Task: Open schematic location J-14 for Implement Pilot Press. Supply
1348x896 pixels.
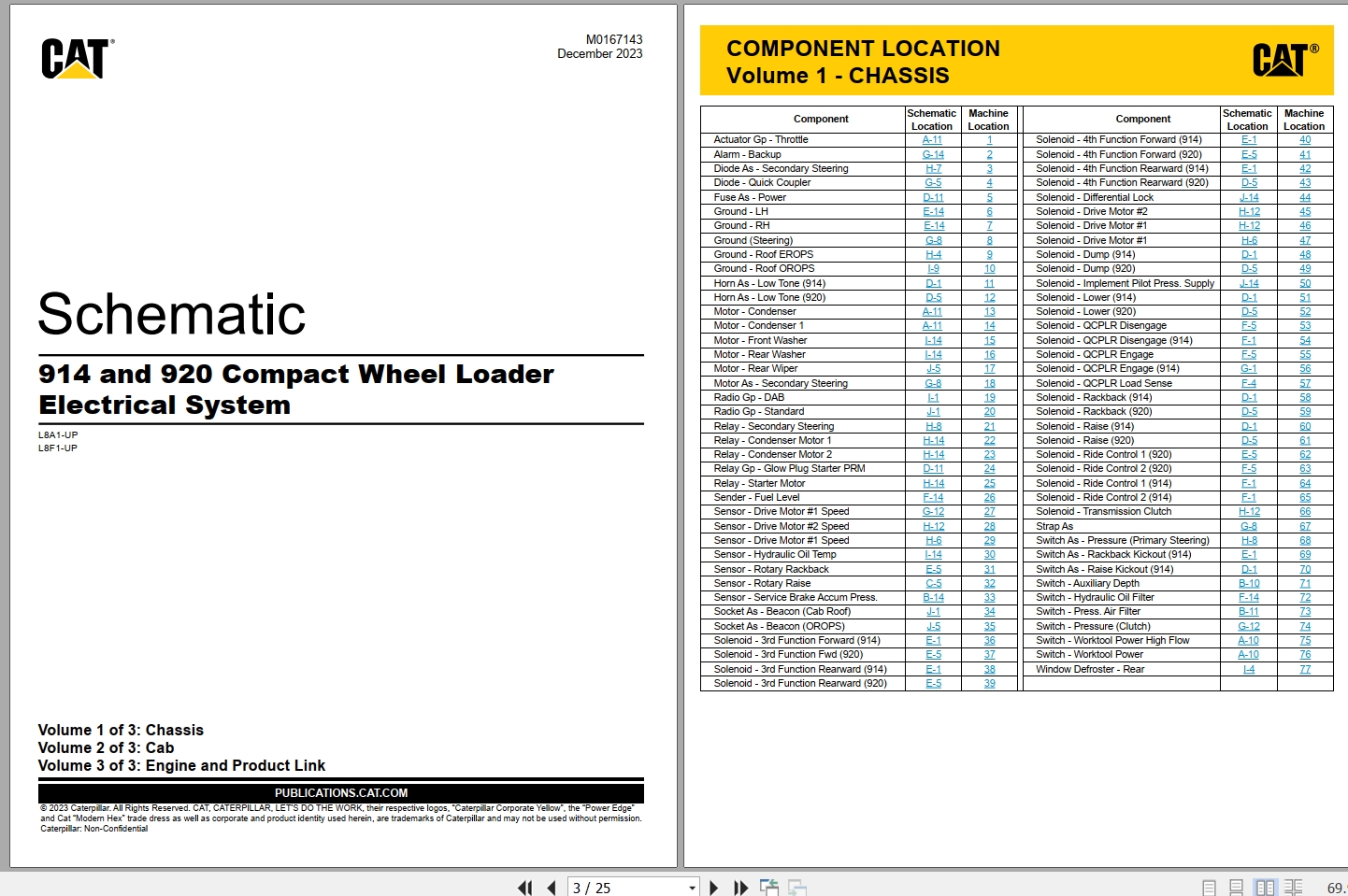Action: pyautogui.click(x=1249, y=283)
